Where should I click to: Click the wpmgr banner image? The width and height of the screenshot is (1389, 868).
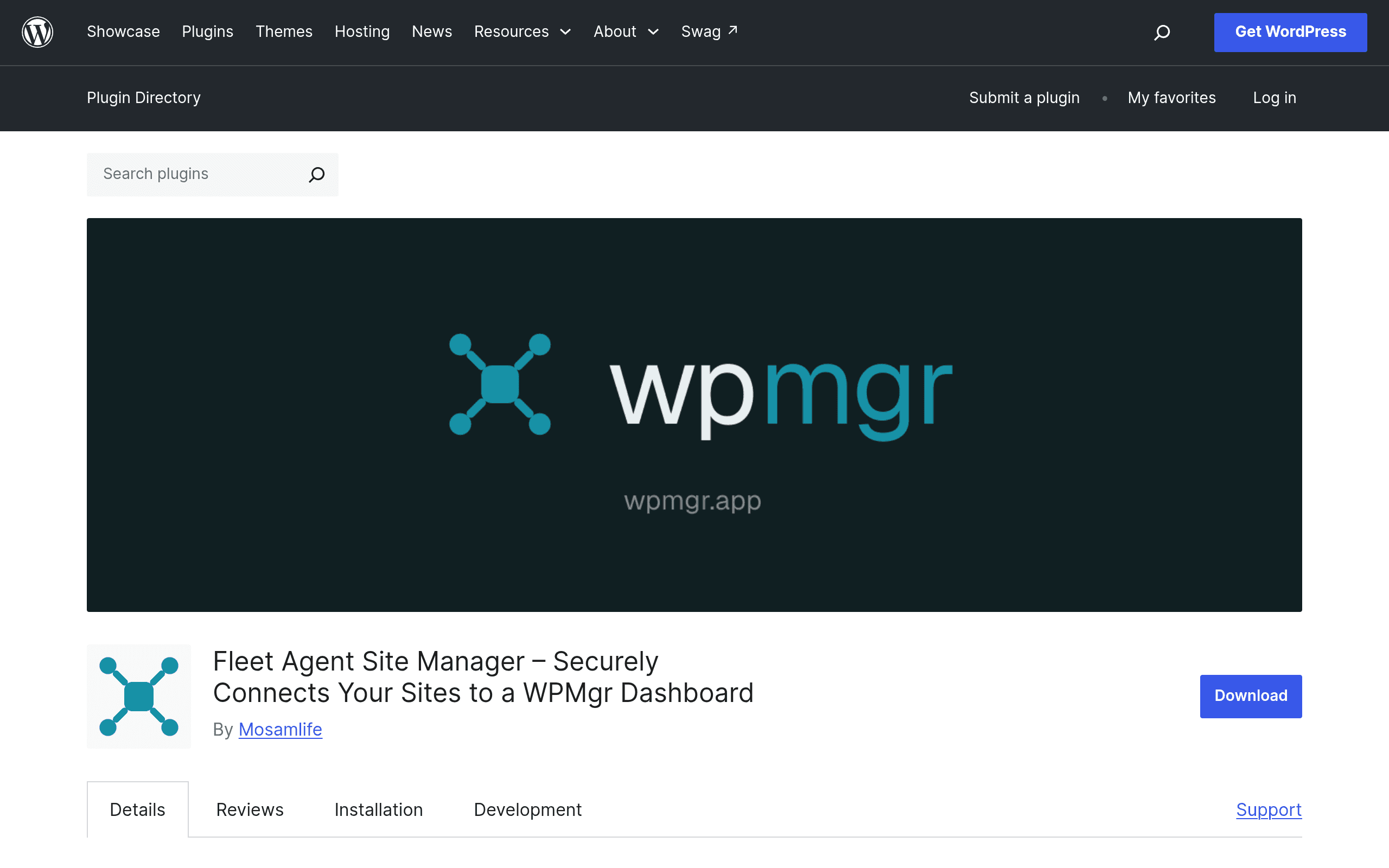694,414
